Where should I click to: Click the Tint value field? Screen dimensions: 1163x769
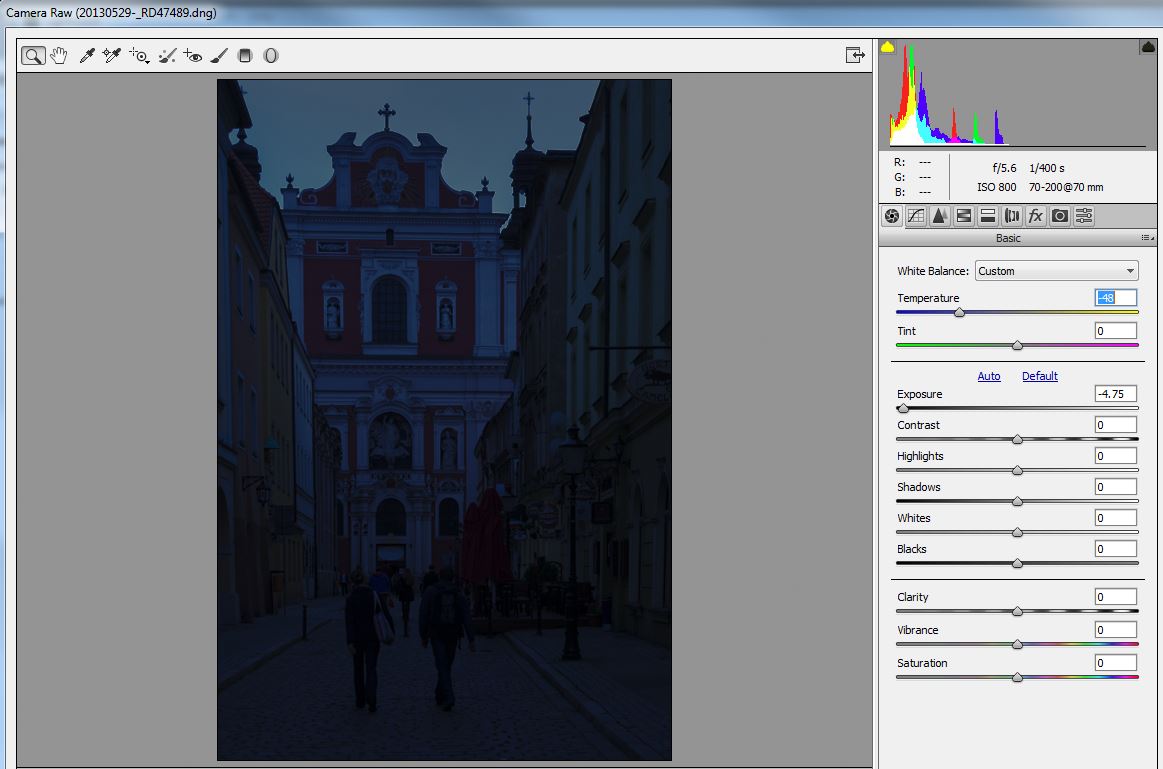coord(1116,331)
